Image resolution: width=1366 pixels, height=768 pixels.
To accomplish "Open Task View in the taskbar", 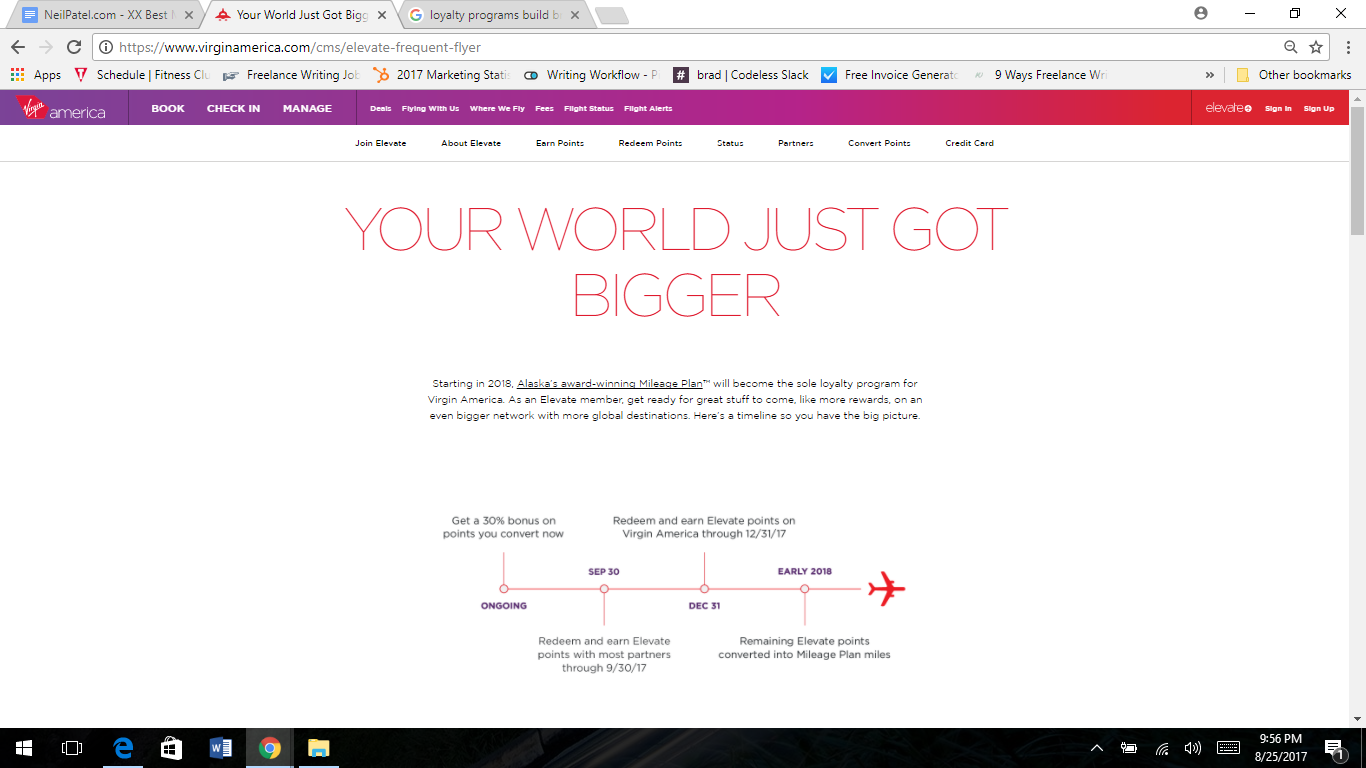I will 72,748.
